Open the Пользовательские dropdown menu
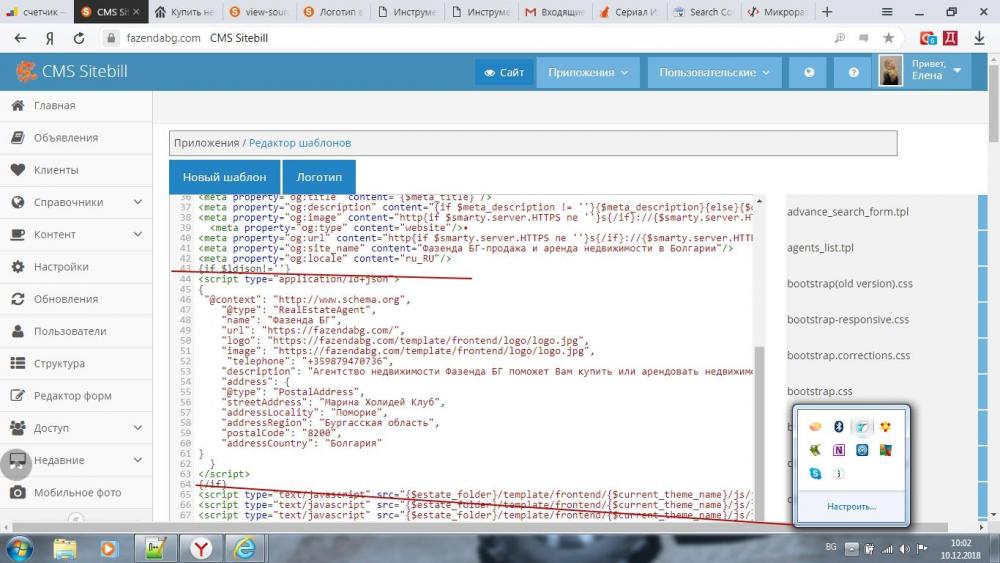The image size is (1000, 563). tap(713, 72)
